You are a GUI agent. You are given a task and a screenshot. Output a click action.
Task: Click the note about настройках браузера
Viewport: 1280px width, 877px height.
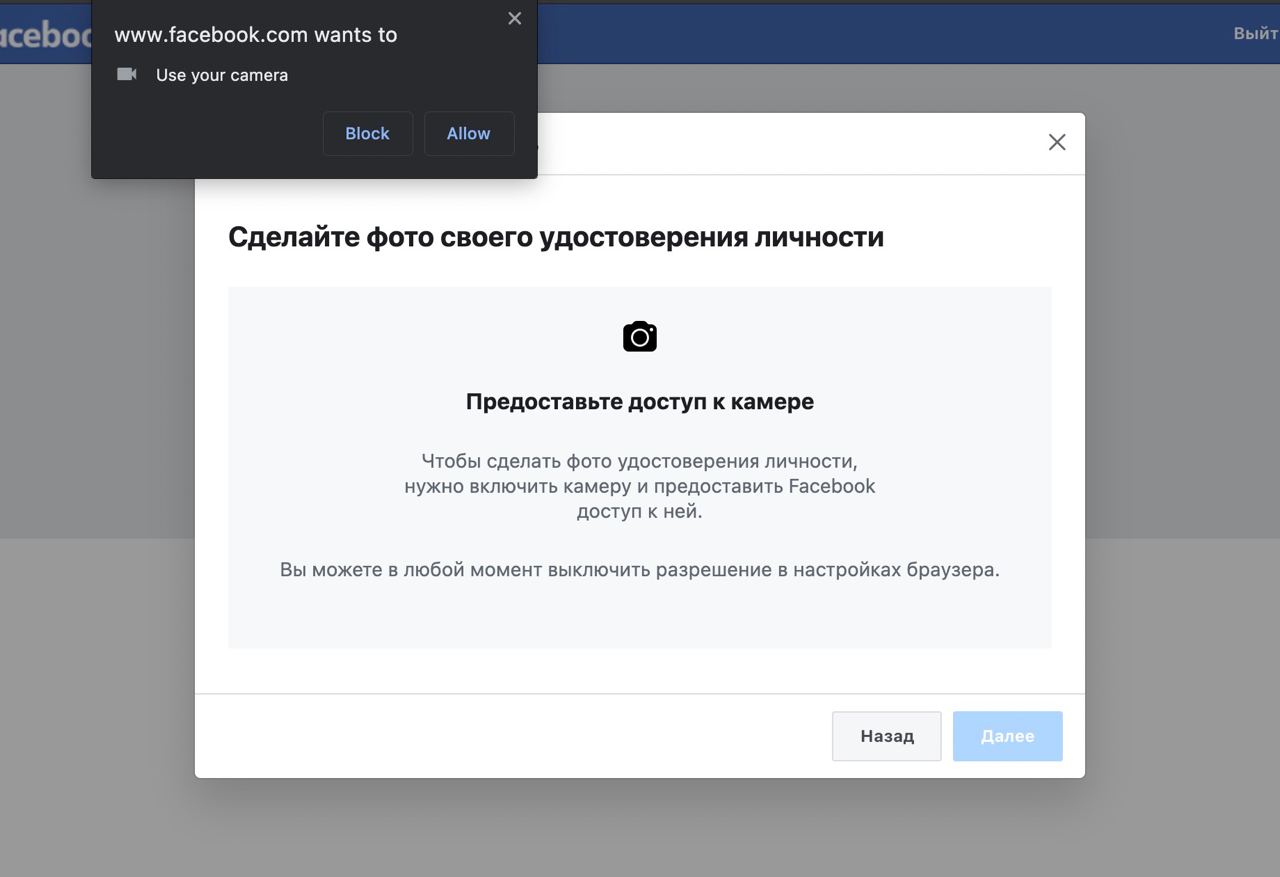pos(640,571)
